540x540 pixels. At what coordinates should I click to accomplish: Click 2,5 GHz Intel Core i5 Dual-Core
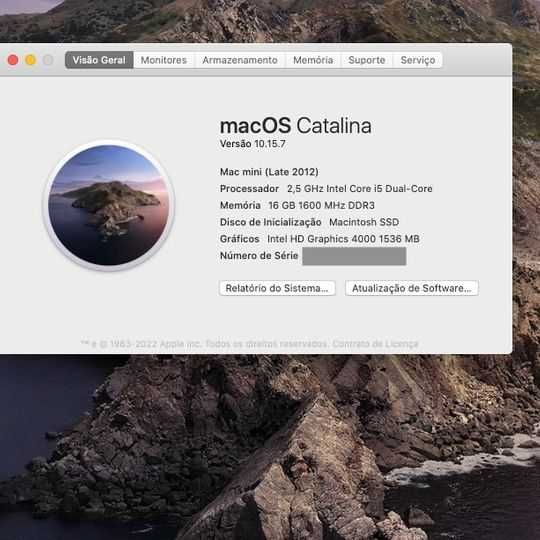360,189
